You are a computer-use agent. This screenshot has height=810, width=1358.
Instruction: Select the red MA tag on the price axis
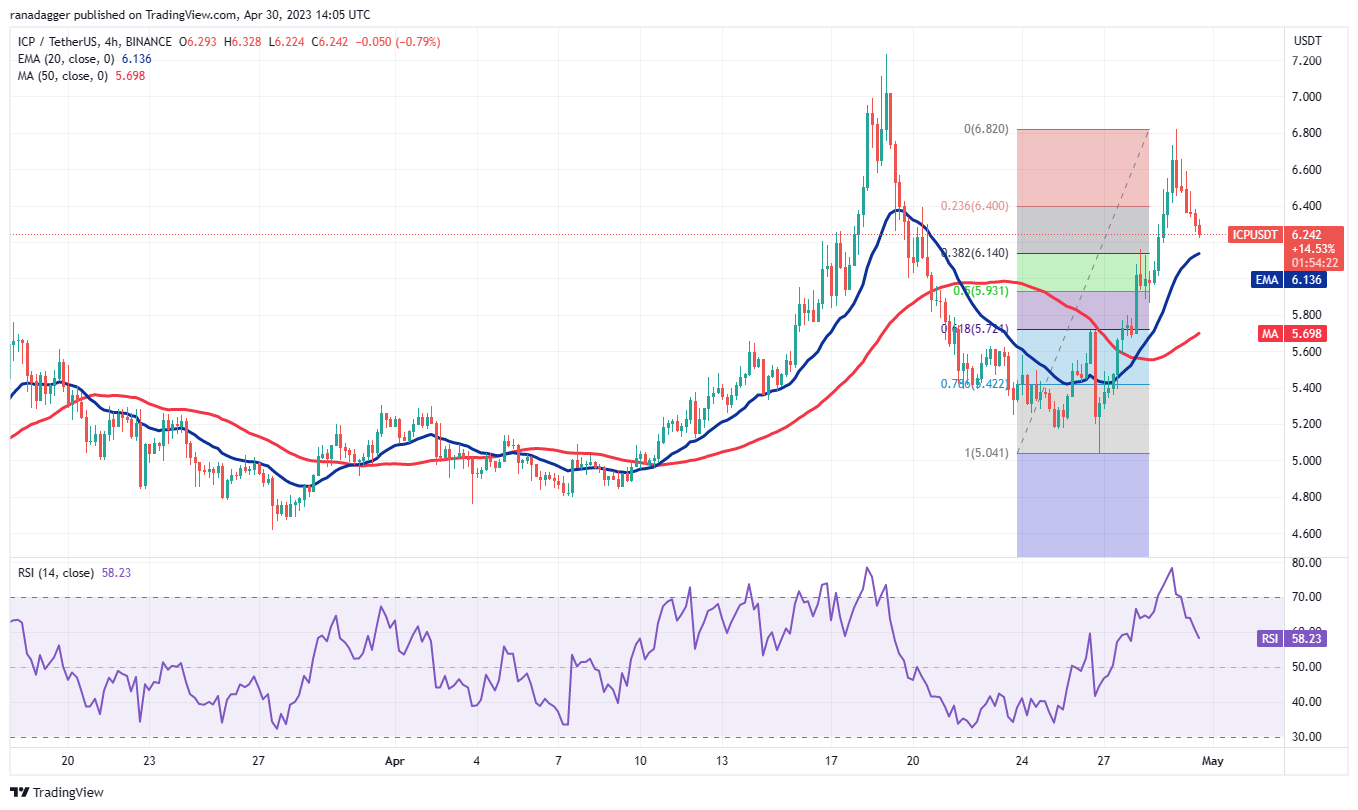(x=1266, y=332)
